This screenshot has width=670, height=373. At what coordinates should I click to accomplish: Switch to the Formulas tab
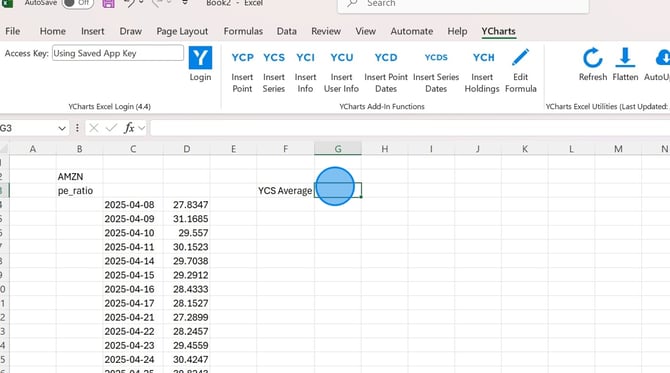(x=243, y=31)
